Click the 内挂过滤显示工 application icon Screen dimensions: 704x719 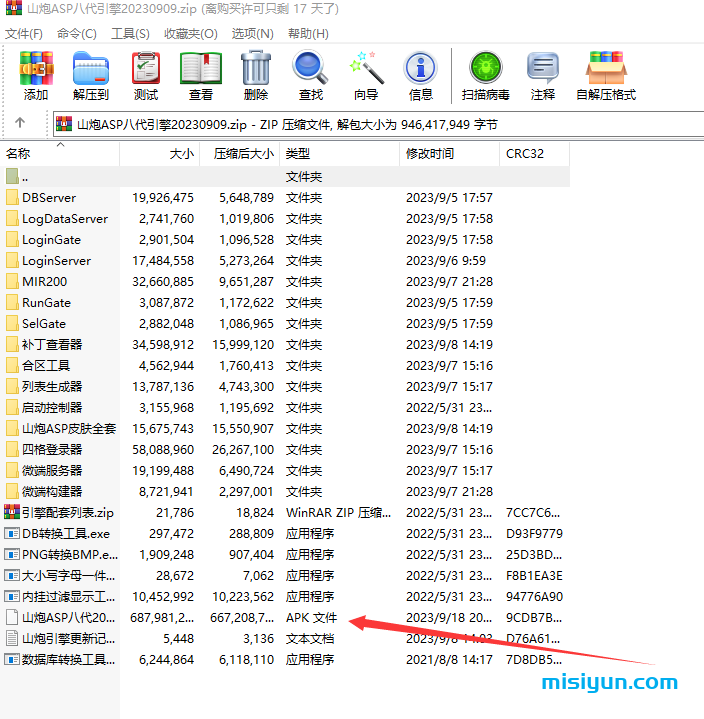(12, 597)
